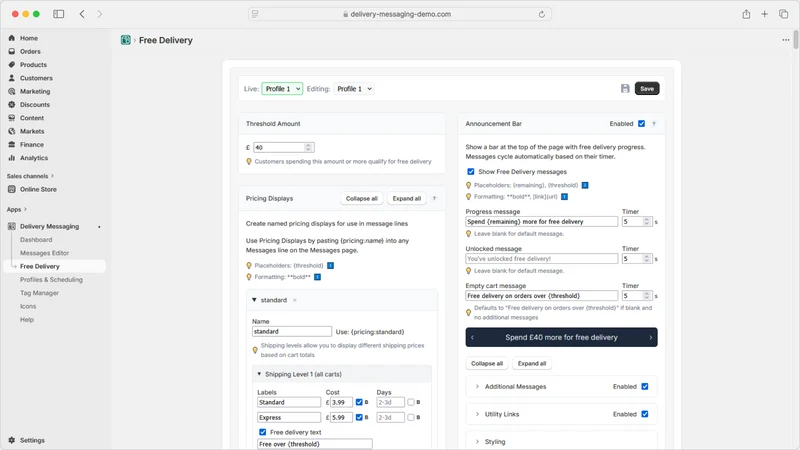Open the app Help page
The width and height of the screenshot is (800, 450).
coord(27,319)
